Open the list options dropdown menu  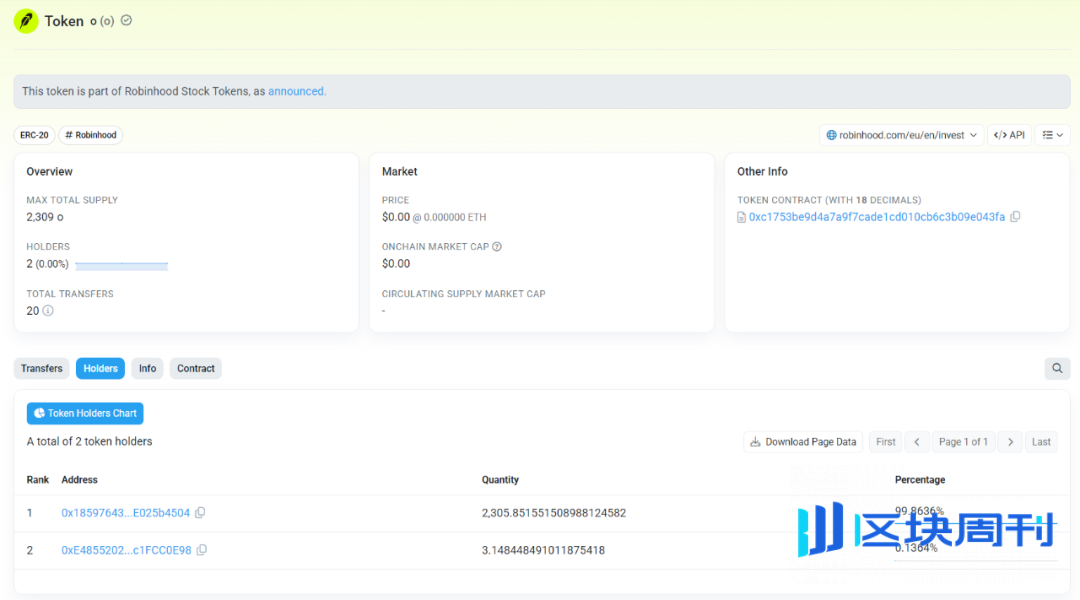(x=1052, y=135)
